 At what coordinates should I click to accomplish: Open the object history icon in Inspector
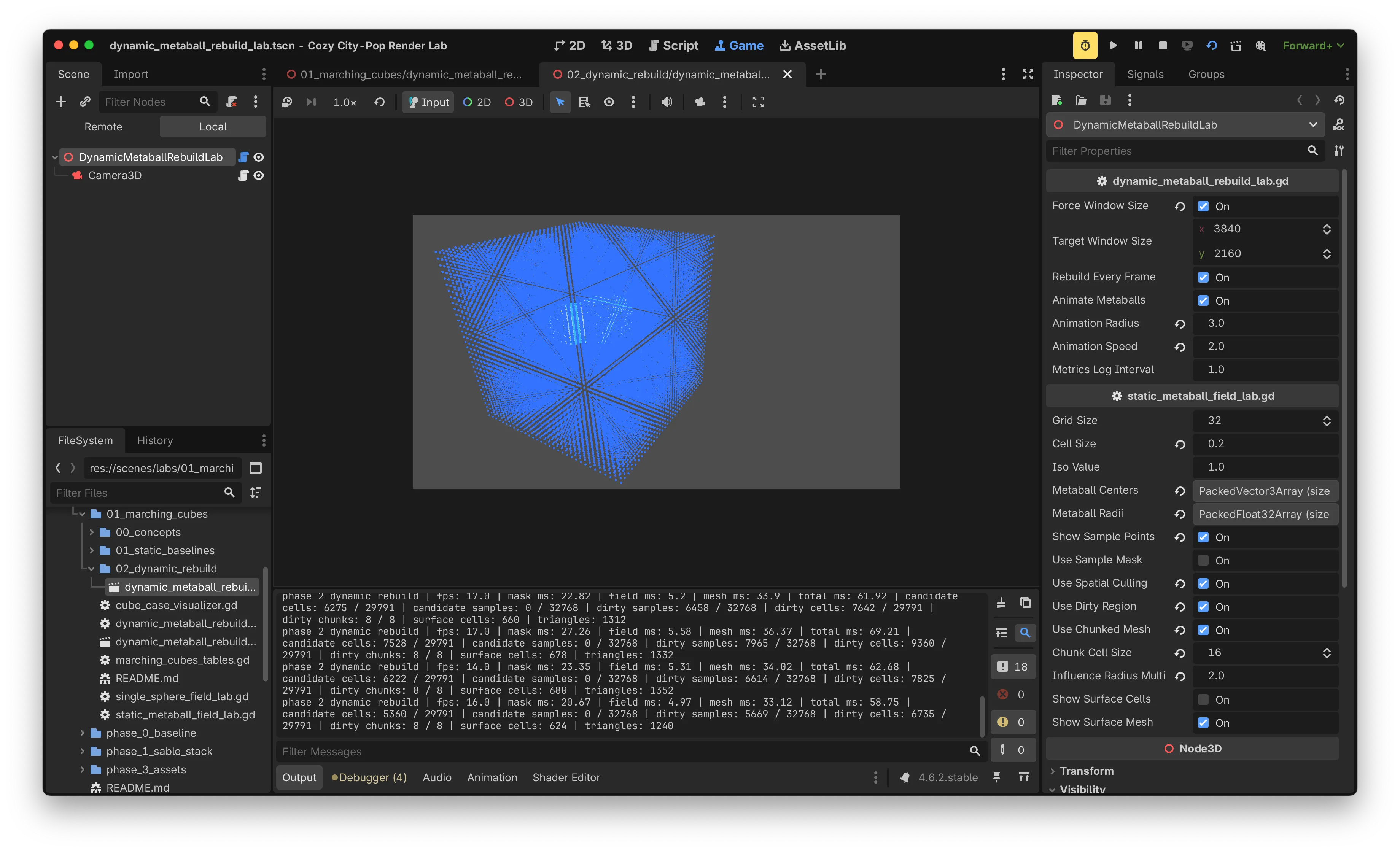tap(1339, 100)
